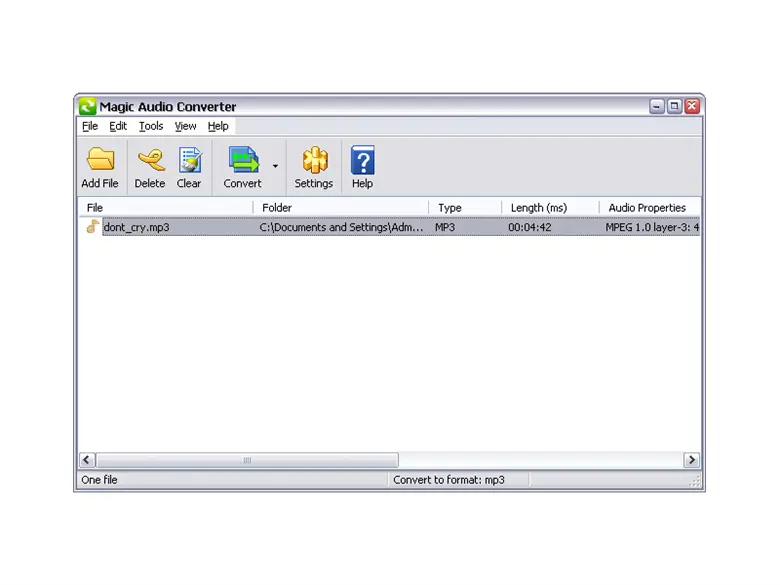Click the Delete toolbar icon
The height and width of the screenshot is (585, 780).
click(x=151, y=160)
